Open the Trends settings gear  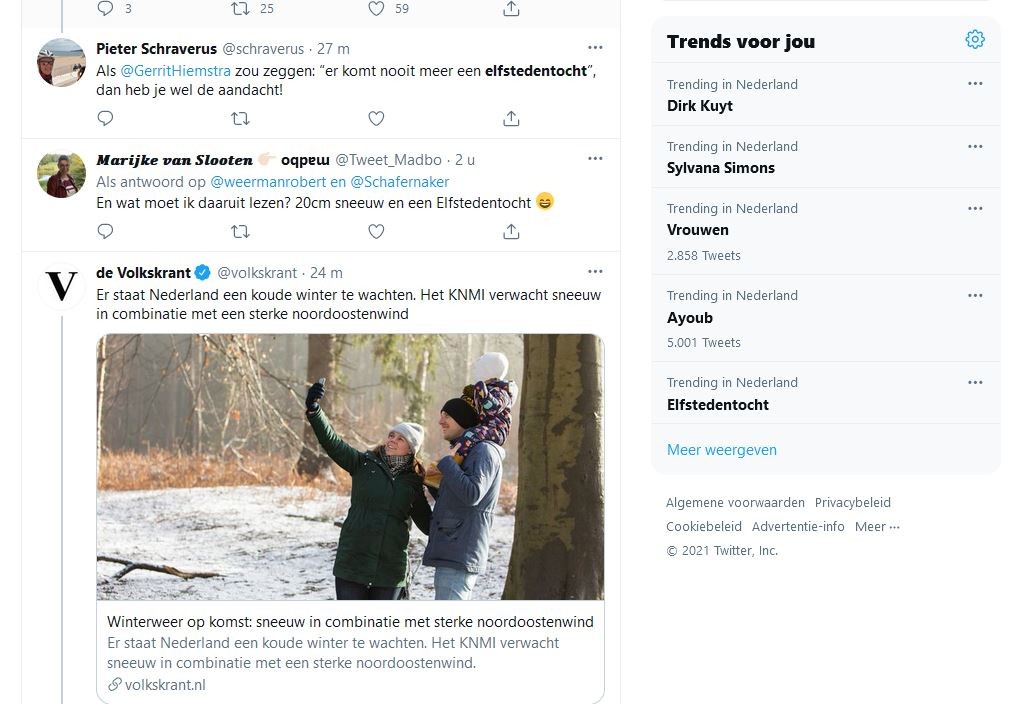click(975, 39)
